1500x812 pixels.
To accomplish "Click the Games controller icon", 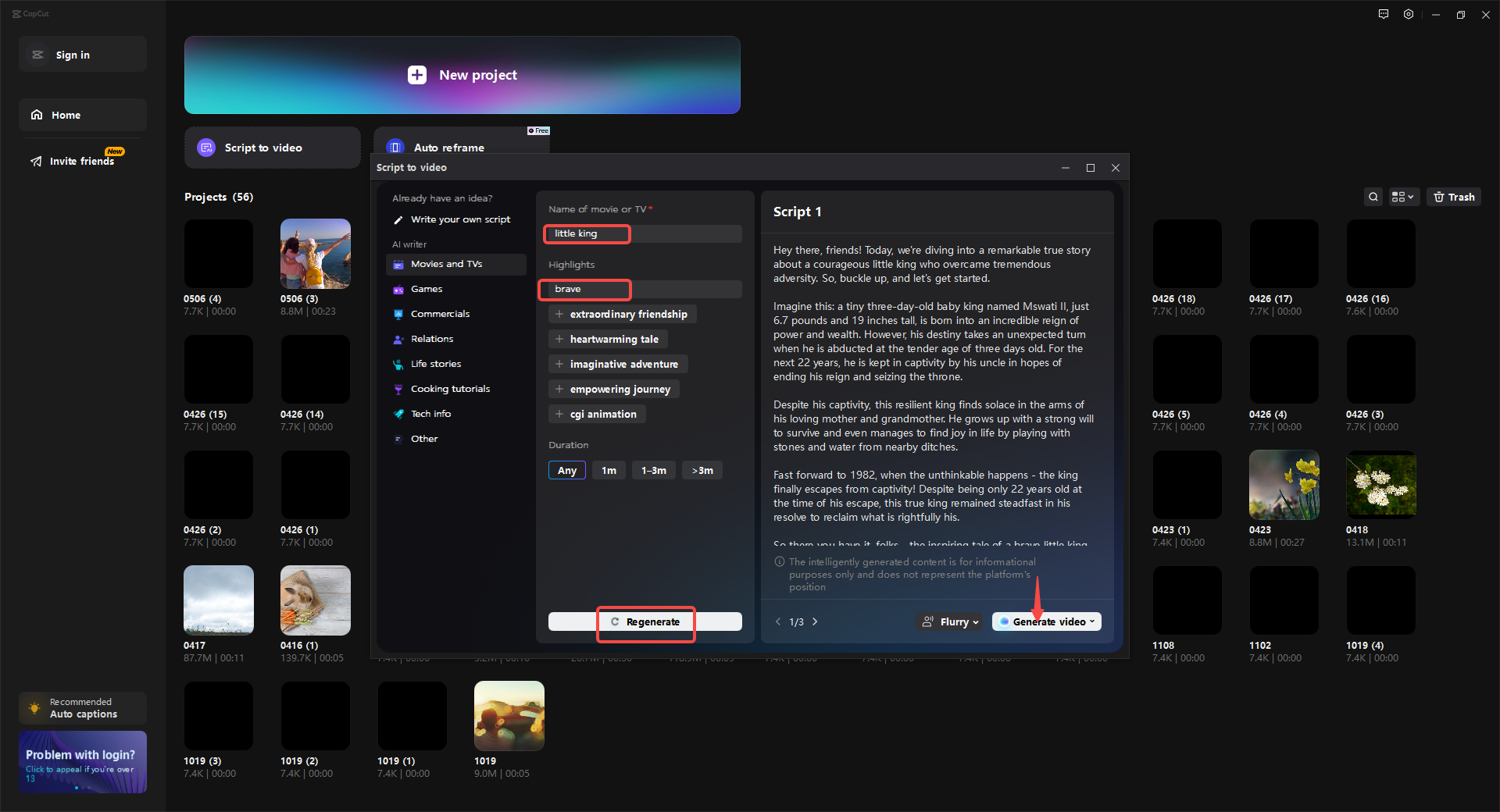I will pyautogui.click(x=398, y=289).
